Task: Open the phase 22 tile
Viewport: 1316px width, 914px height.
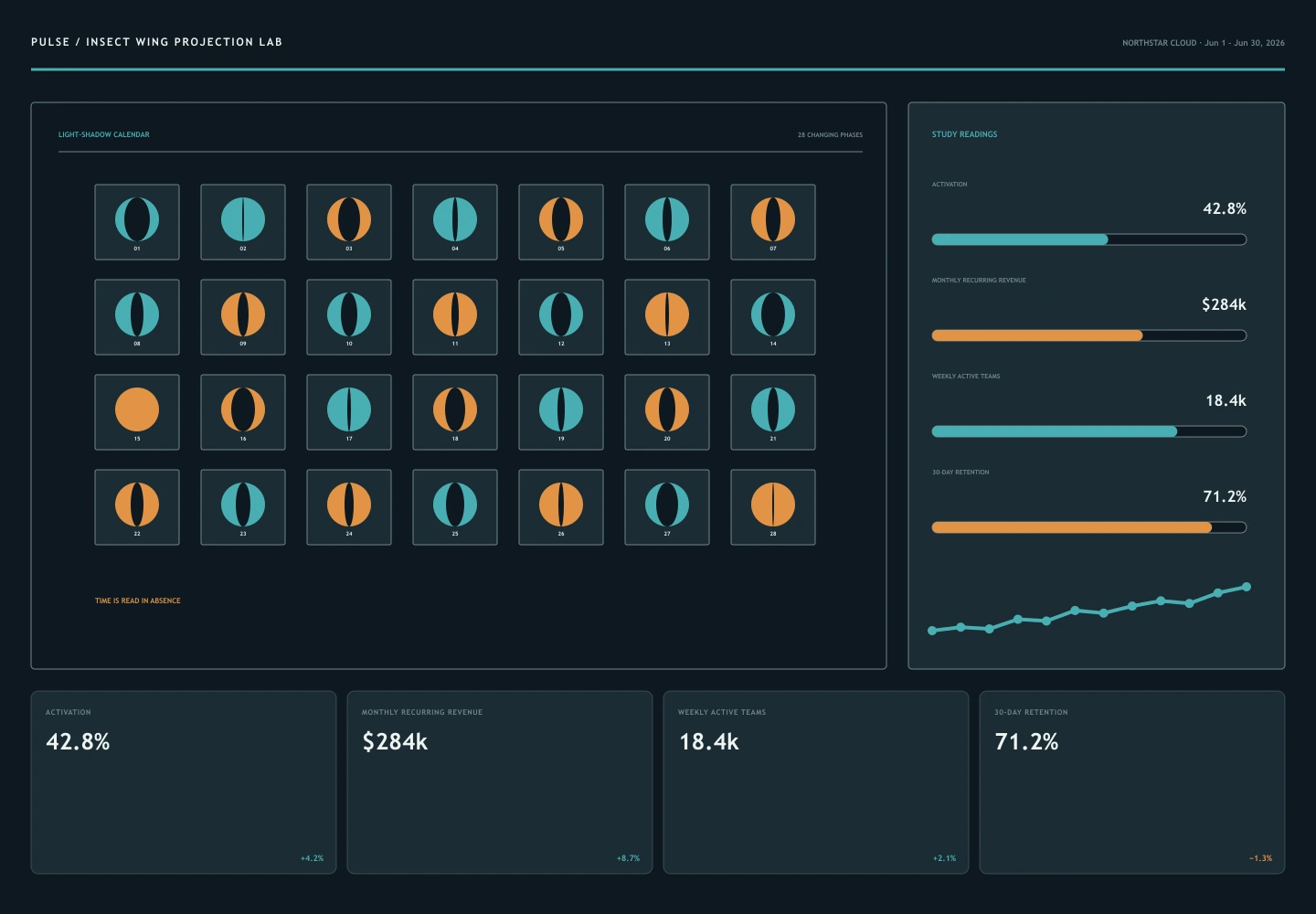Action: click(137, 507)
